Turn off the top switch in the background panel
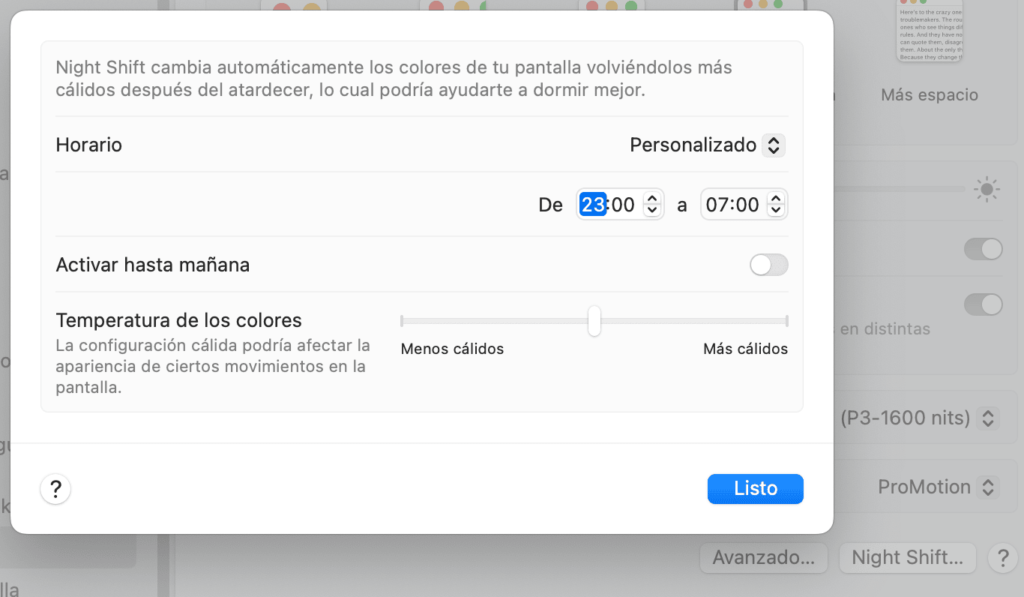The image size is (1024, 597). coord(983,249)
